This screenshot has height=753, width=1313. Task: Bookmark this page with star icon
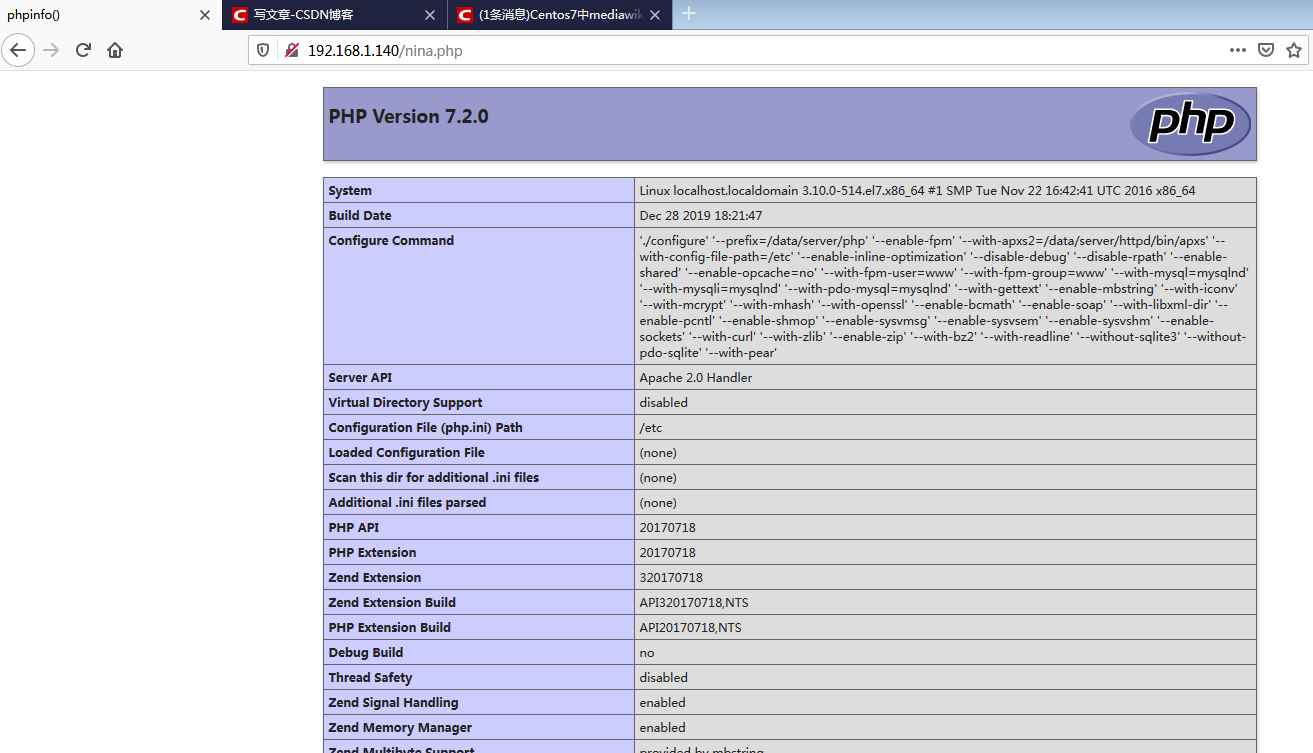point(1293,50)
